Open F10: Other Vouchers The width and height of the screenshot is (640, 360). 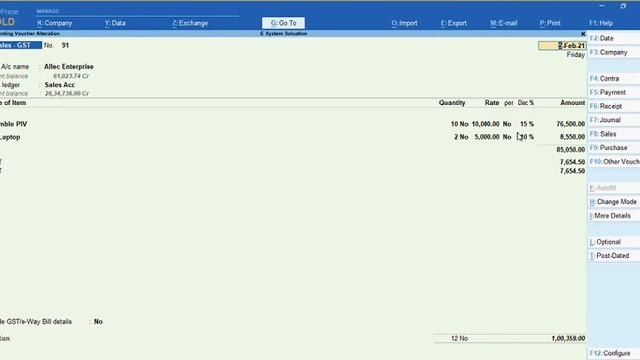tap(613, 162)
